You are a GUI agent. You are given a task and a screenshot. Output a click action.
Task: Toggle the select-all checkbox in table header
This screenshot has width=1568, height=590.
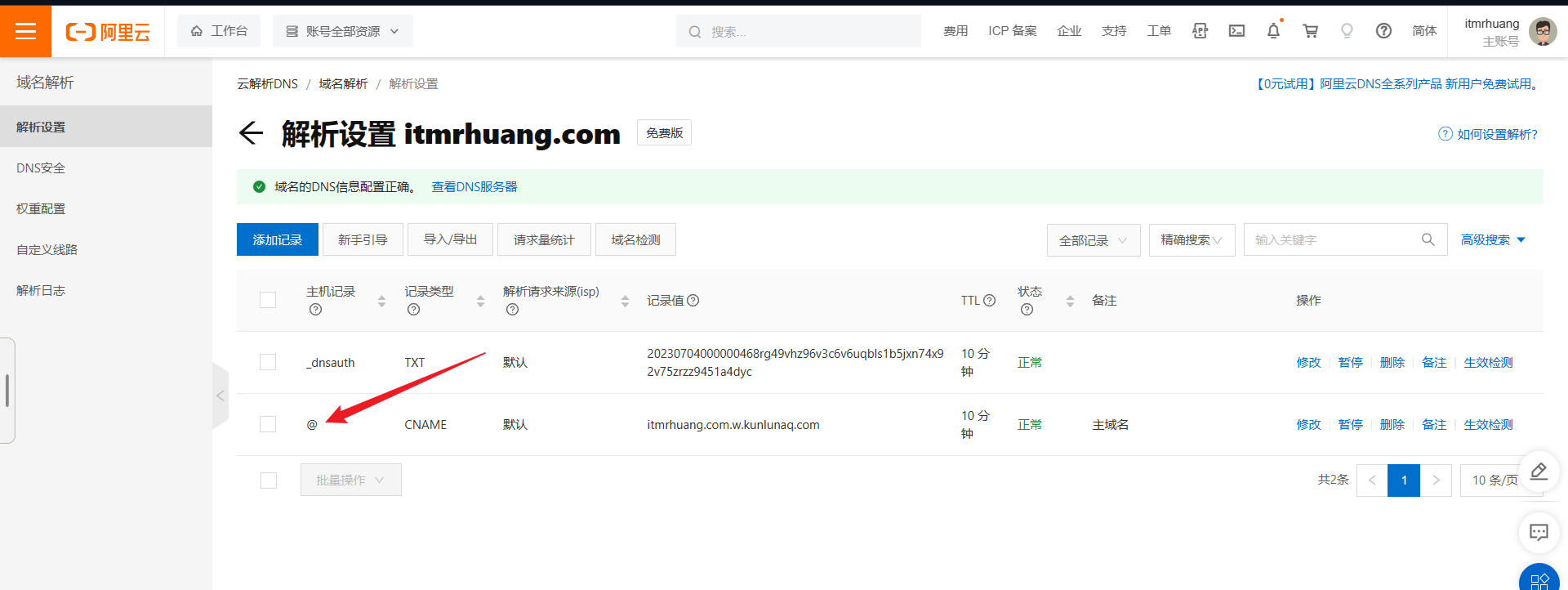[x=268, y=300]
